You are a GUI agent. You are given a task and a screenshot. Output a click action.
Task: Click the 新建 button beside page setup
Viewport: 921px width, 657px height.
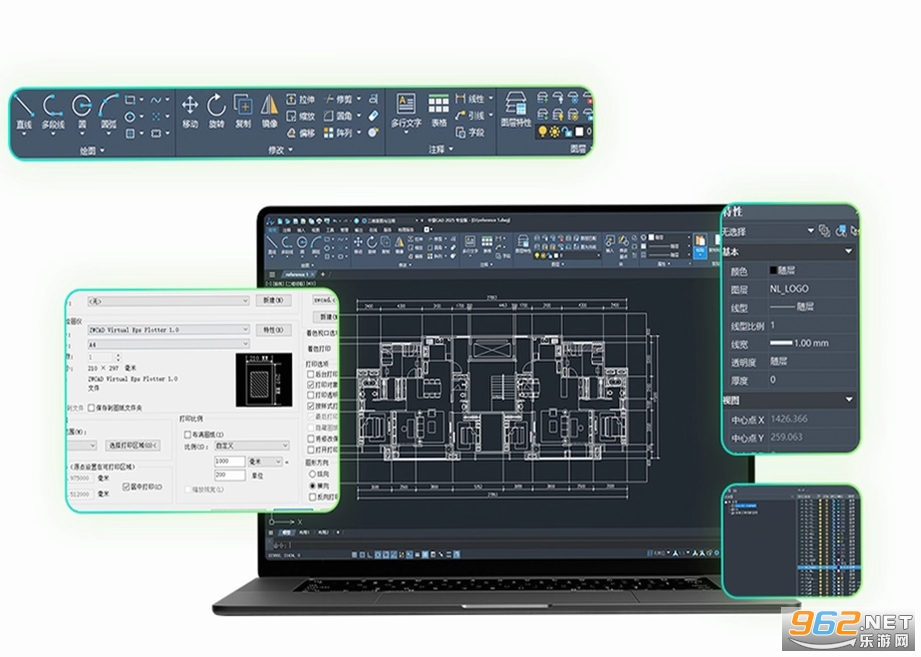(273, 300)
